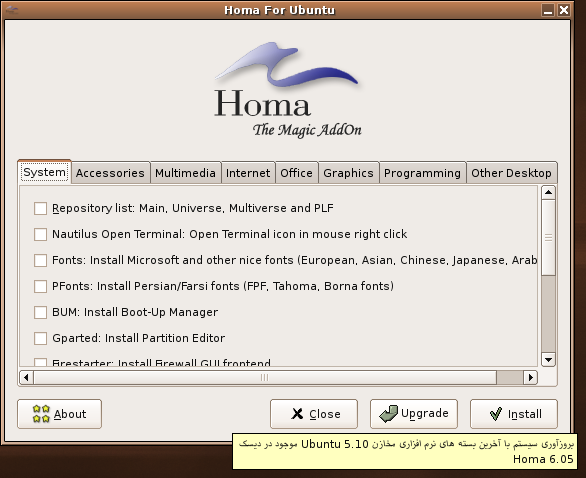Go to the Office tab

click(296, 173)
